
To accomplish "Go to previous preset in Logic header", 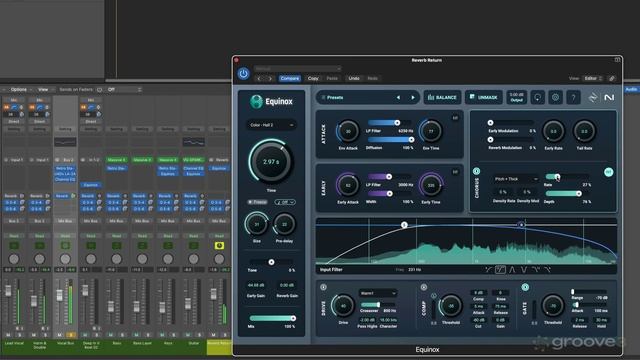I will coord(259,78).
